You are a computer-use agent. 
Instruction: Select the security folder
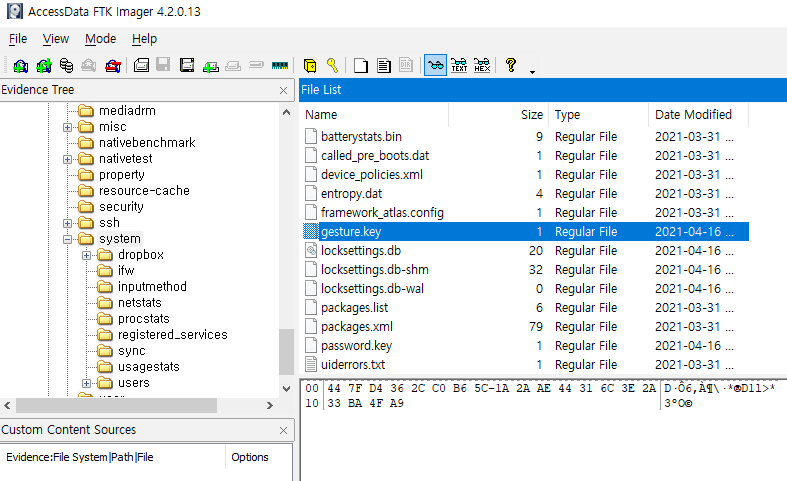tap(121, 207)
